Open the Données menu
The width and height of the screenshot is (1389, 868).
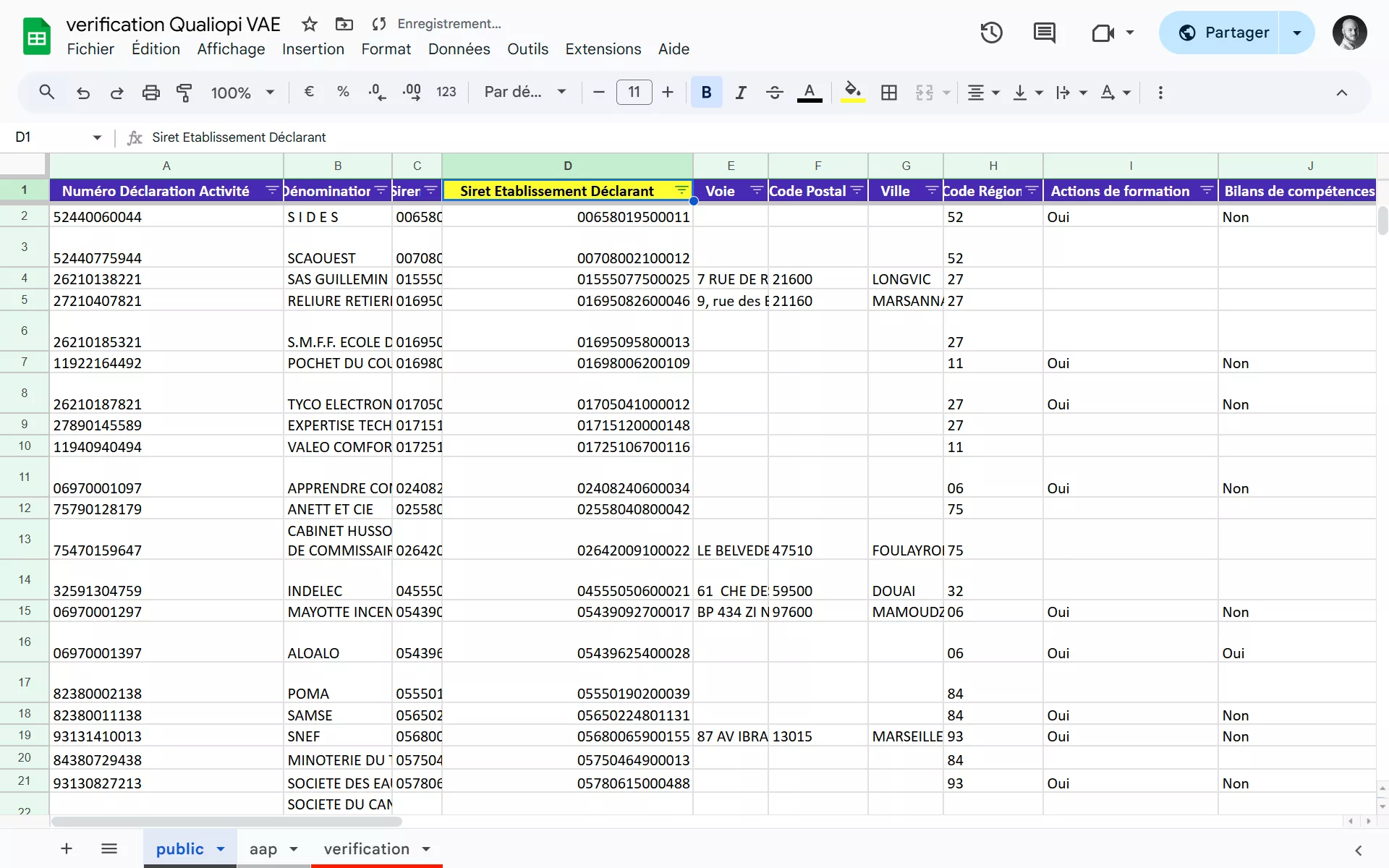(459, 49)
